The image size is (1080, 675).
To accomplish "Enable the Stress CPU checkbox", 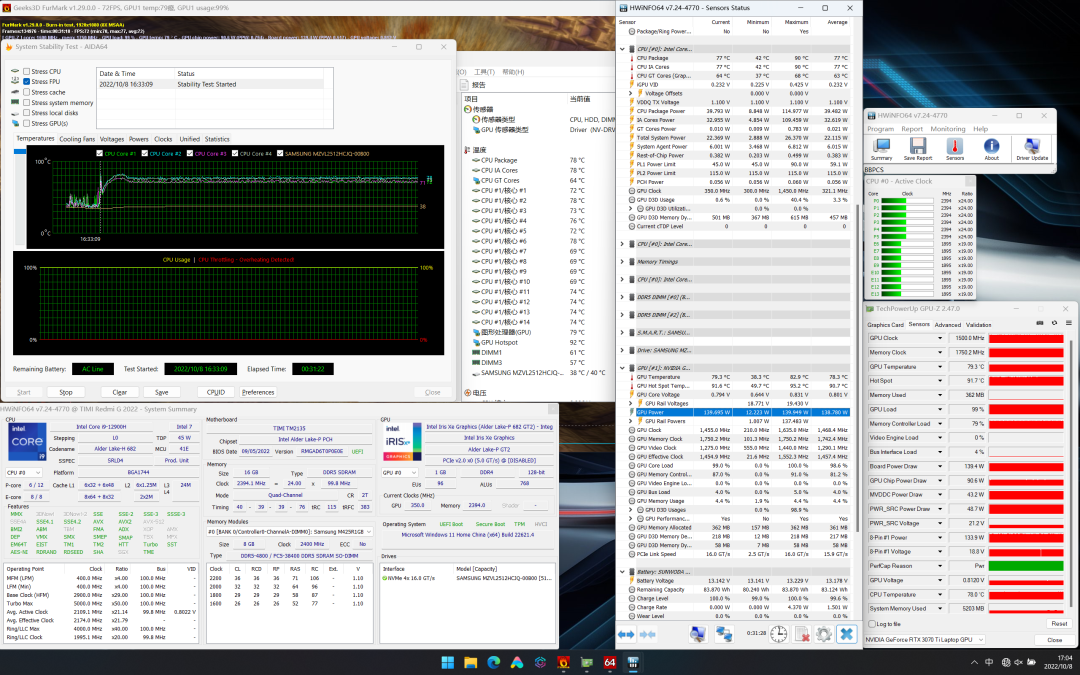I will pos(25,72).
